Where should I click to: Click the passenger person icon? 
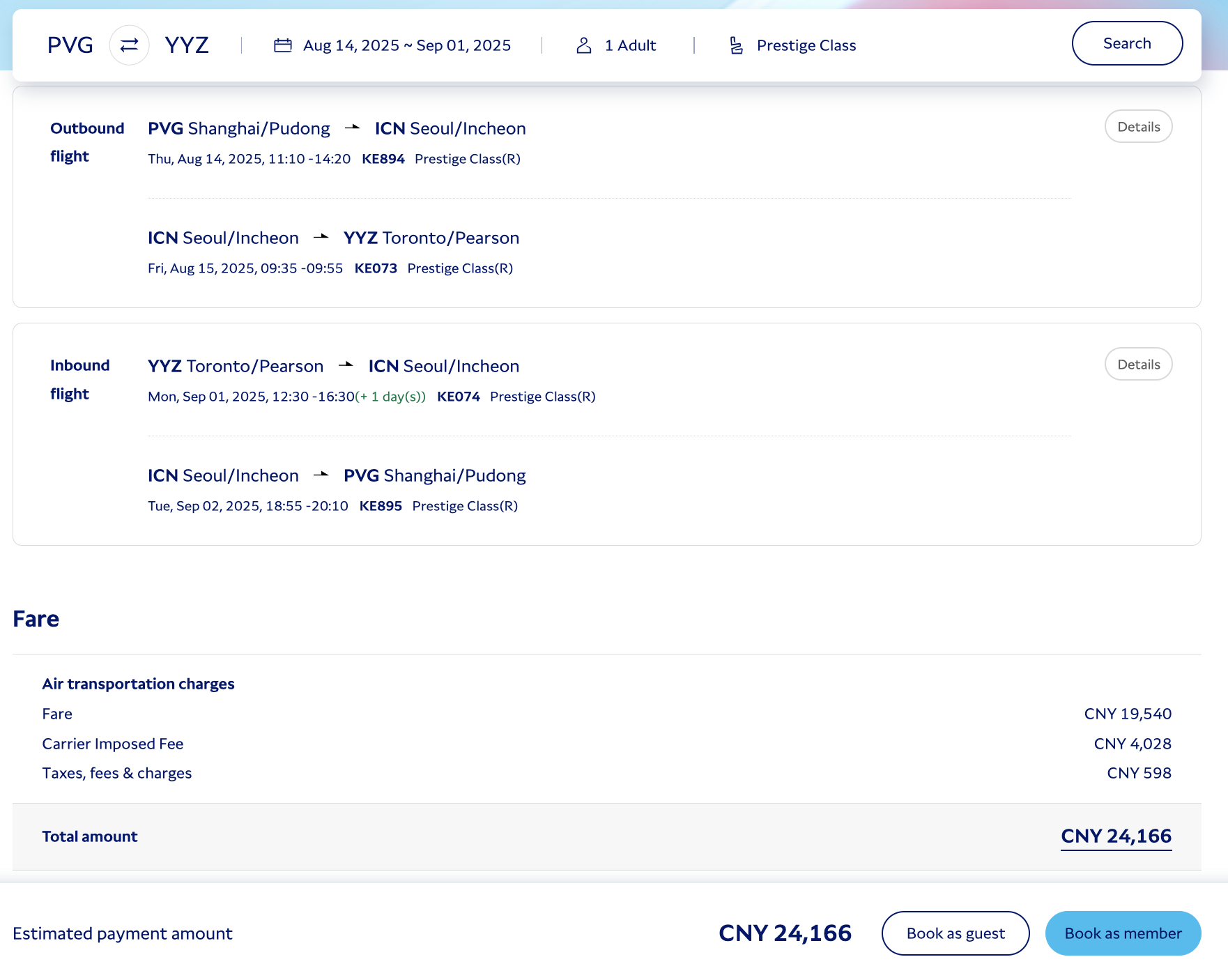(583, 45)
